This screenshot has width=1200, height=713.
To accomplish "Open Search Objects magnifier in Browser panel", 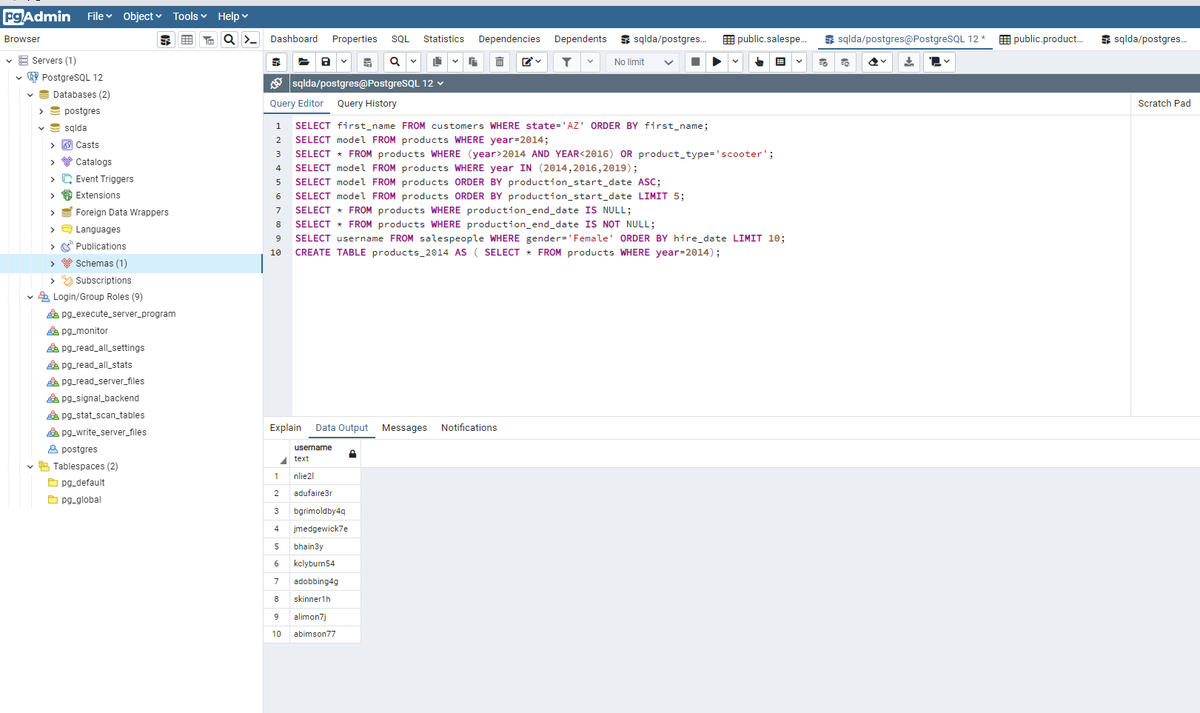I will tap(231, 39).
